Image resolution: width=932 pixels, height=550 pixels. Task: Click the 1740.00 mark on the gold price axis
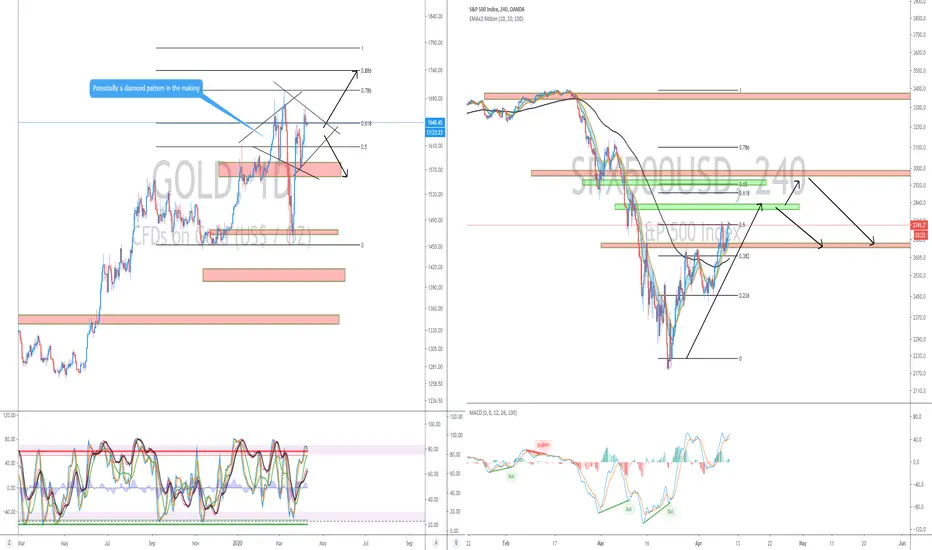[x=435, y=70]
